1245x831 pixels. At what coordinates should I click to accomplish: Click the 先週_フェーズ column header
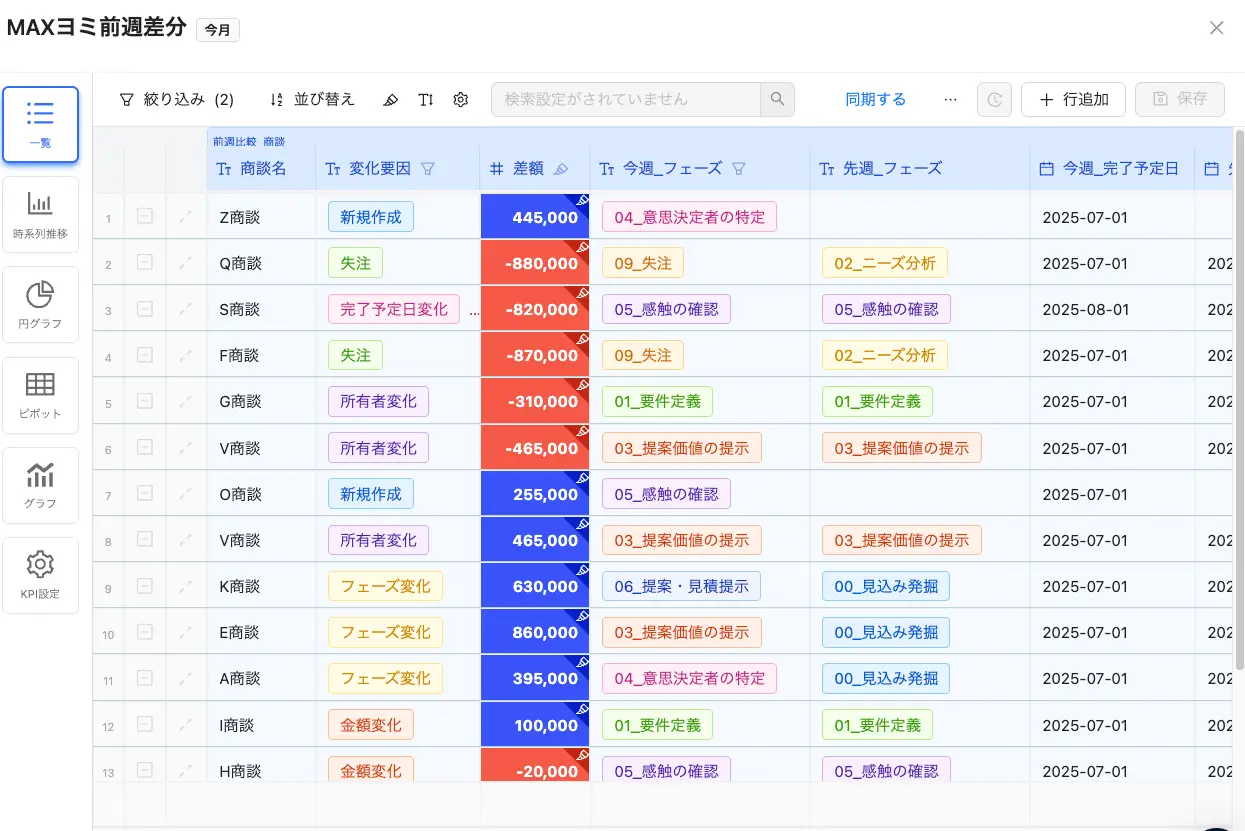tap(920, 169)
